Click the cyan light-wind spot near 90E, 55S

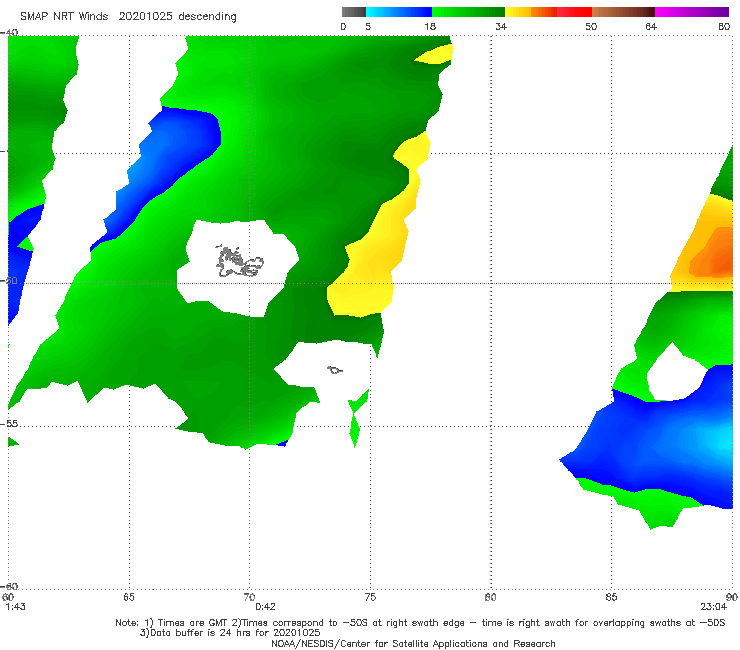click(x=722, y=441)
